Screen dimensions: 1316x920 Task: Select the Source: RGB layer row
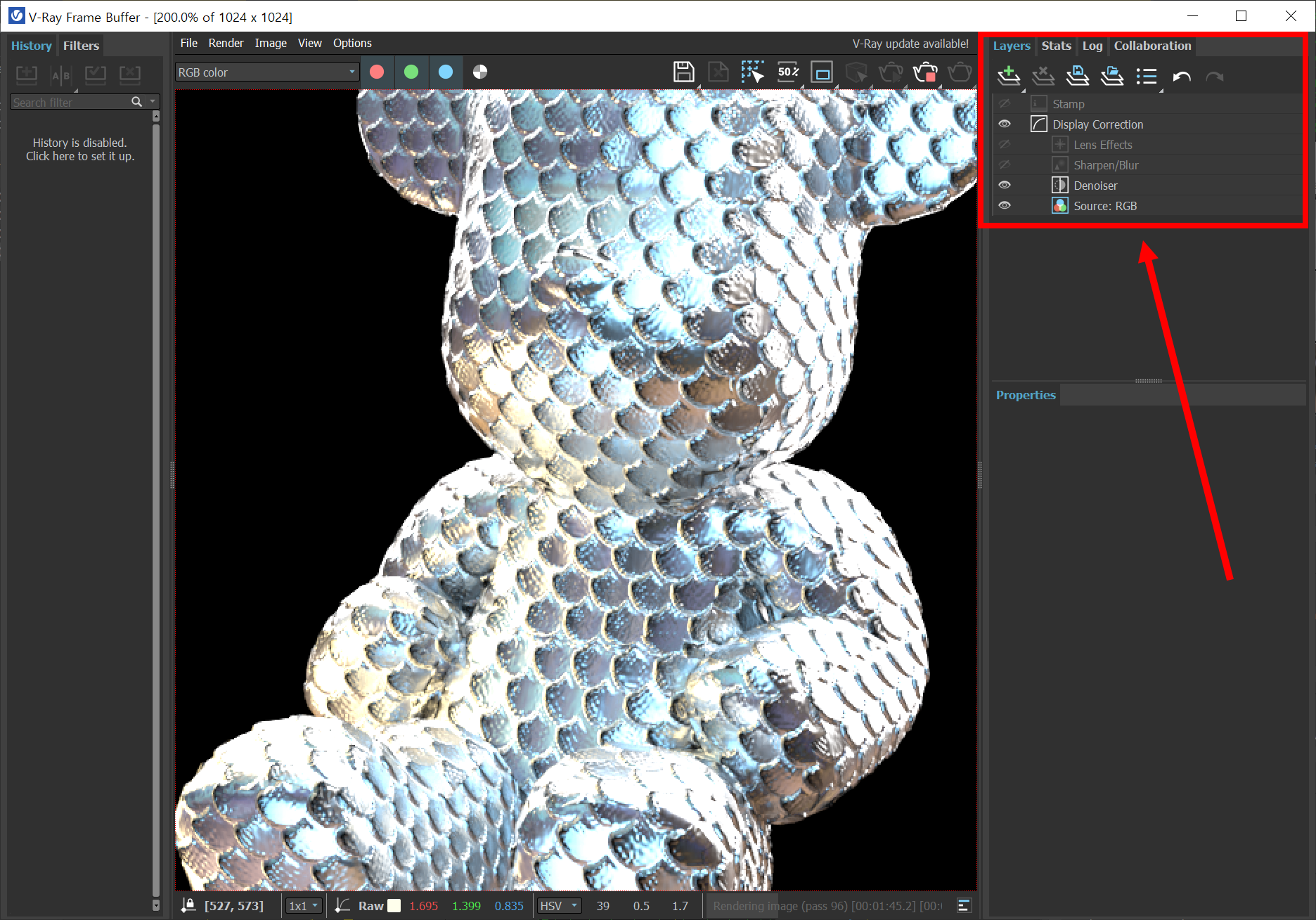coord(1147,206)
